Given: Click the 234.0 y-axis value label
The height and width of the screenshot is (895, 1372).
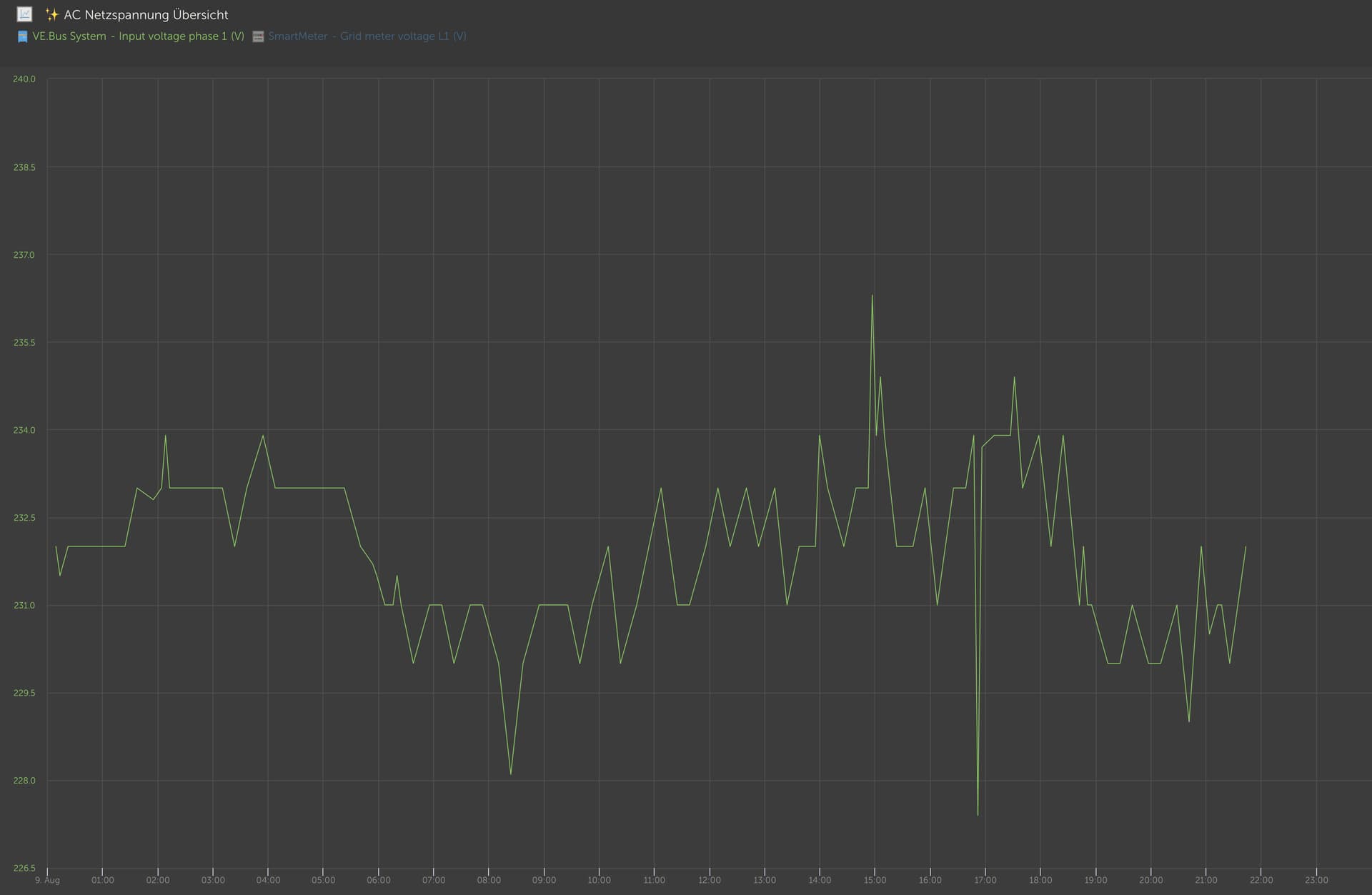Looking at the screenshot, I should pos(24,430).
